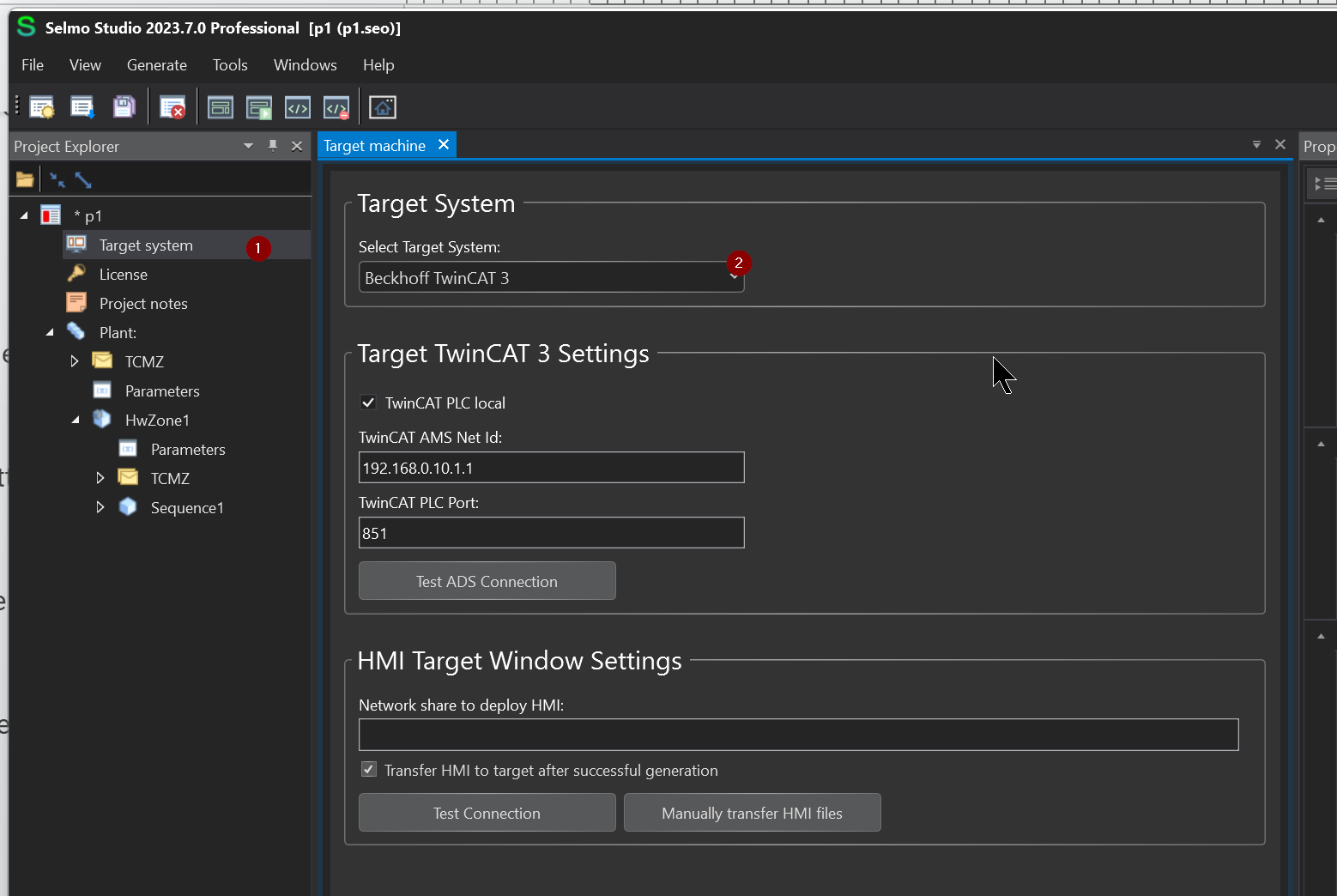Viewport: 1337px width, 896px height.
Task: Click Manually transfer HMI files button
Action: 752,813
